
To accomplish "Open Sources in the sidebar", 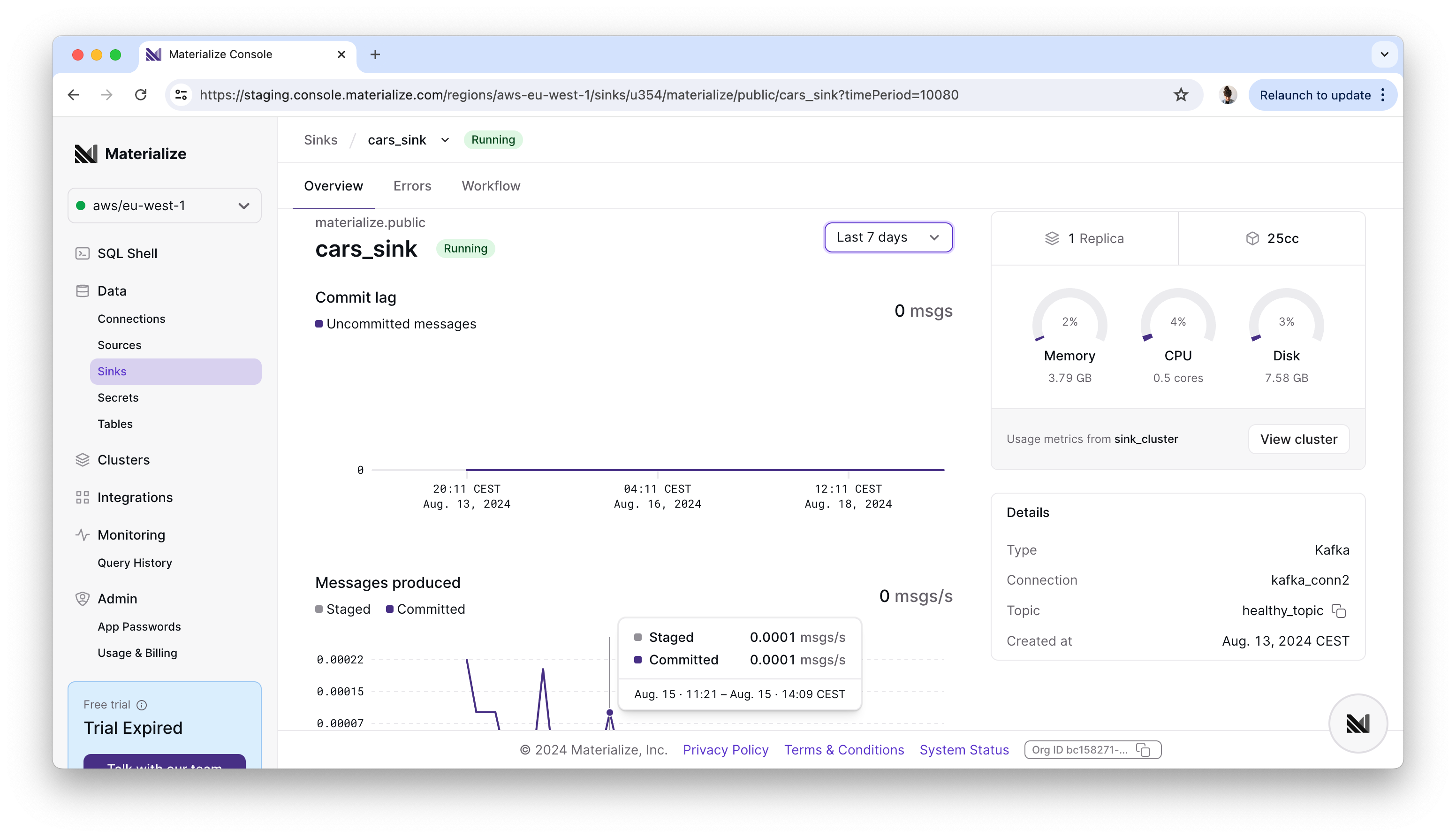I will click(119, 345).
